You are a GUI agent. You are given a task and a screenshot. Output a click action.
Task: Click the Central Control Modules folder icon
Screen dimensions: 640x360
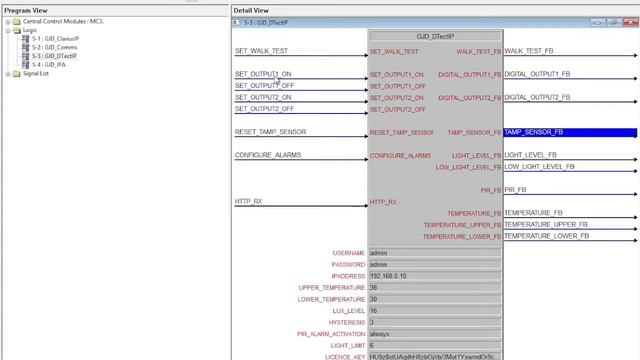pyautogui.click(x=17, y=22)
